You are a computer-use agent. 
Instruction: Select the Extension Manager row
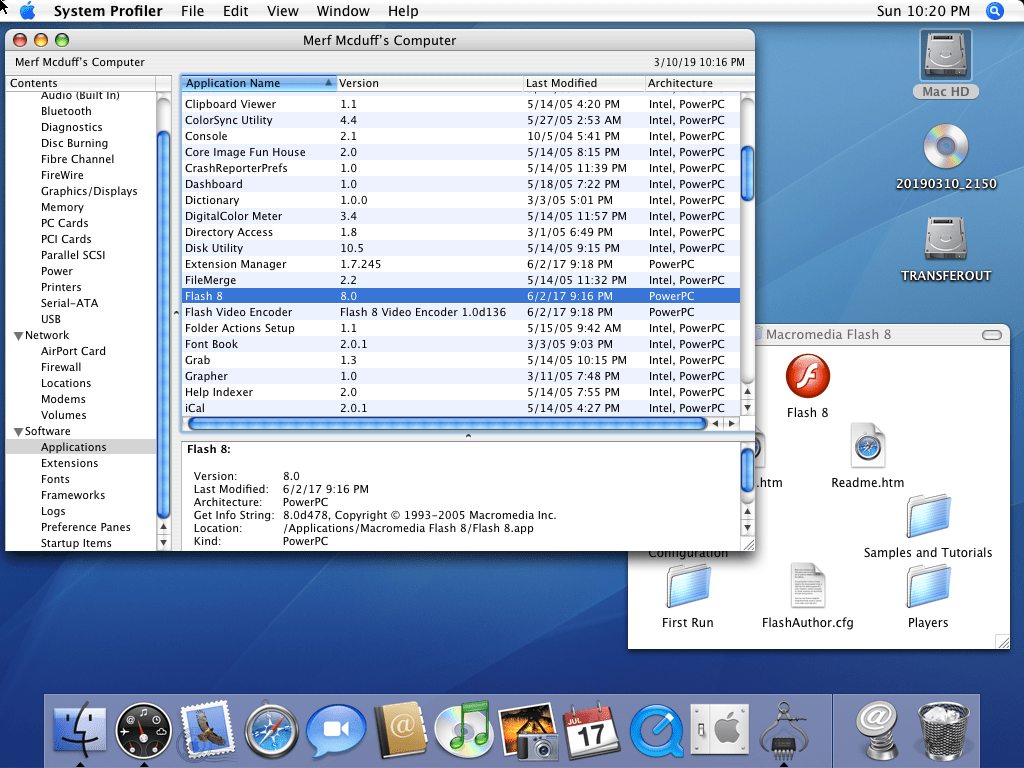point(460,264)
